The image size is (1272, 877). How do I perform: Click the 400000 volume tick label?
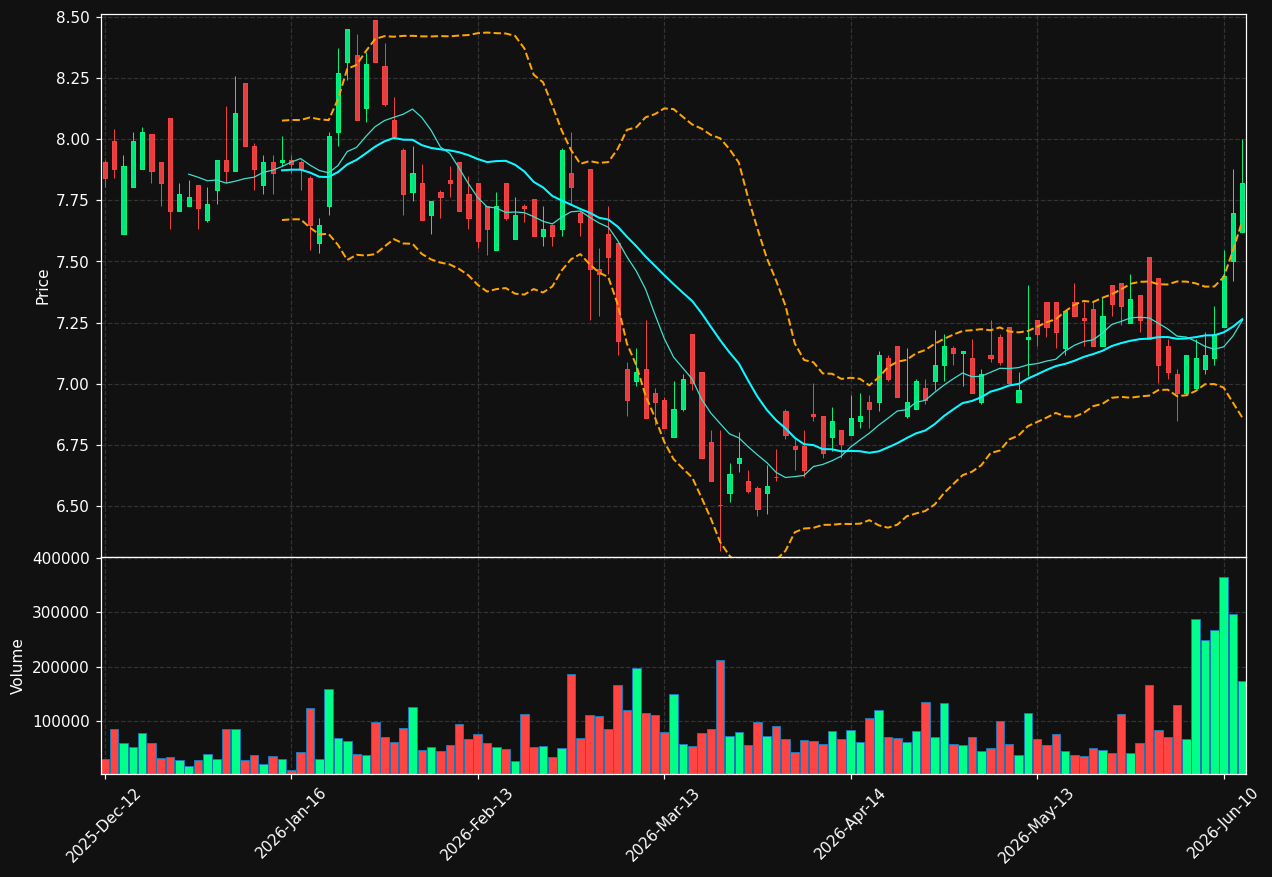pyautogui.click(x=64, y=558)
